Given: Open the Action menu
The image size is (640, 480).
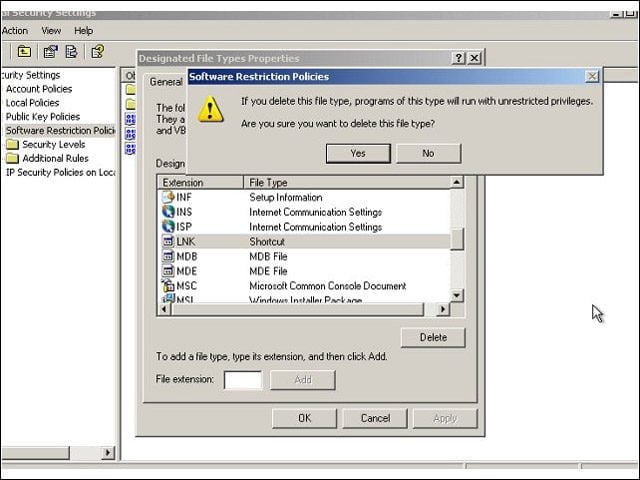Looking at the screenshot, I should 15,31.
